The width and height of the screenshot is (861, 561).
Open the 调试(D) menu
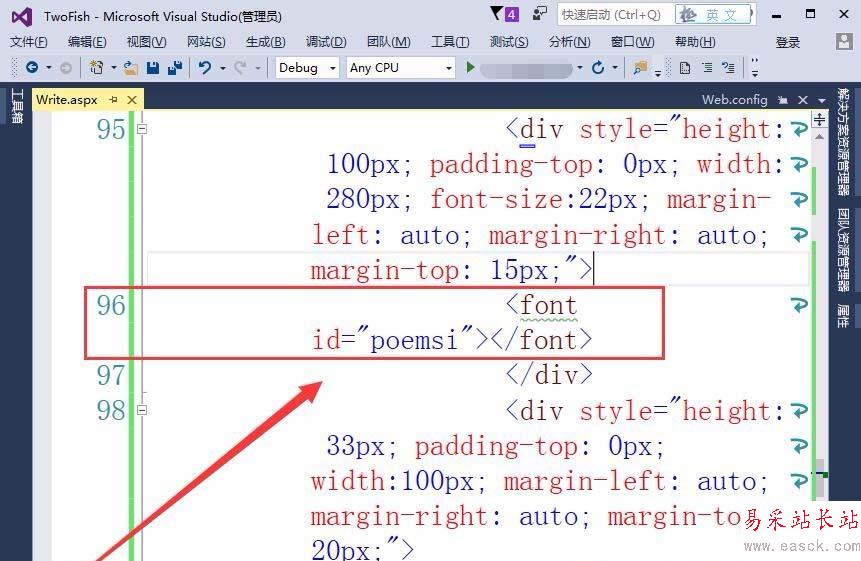pyautogui.click(x=326, y=42)
